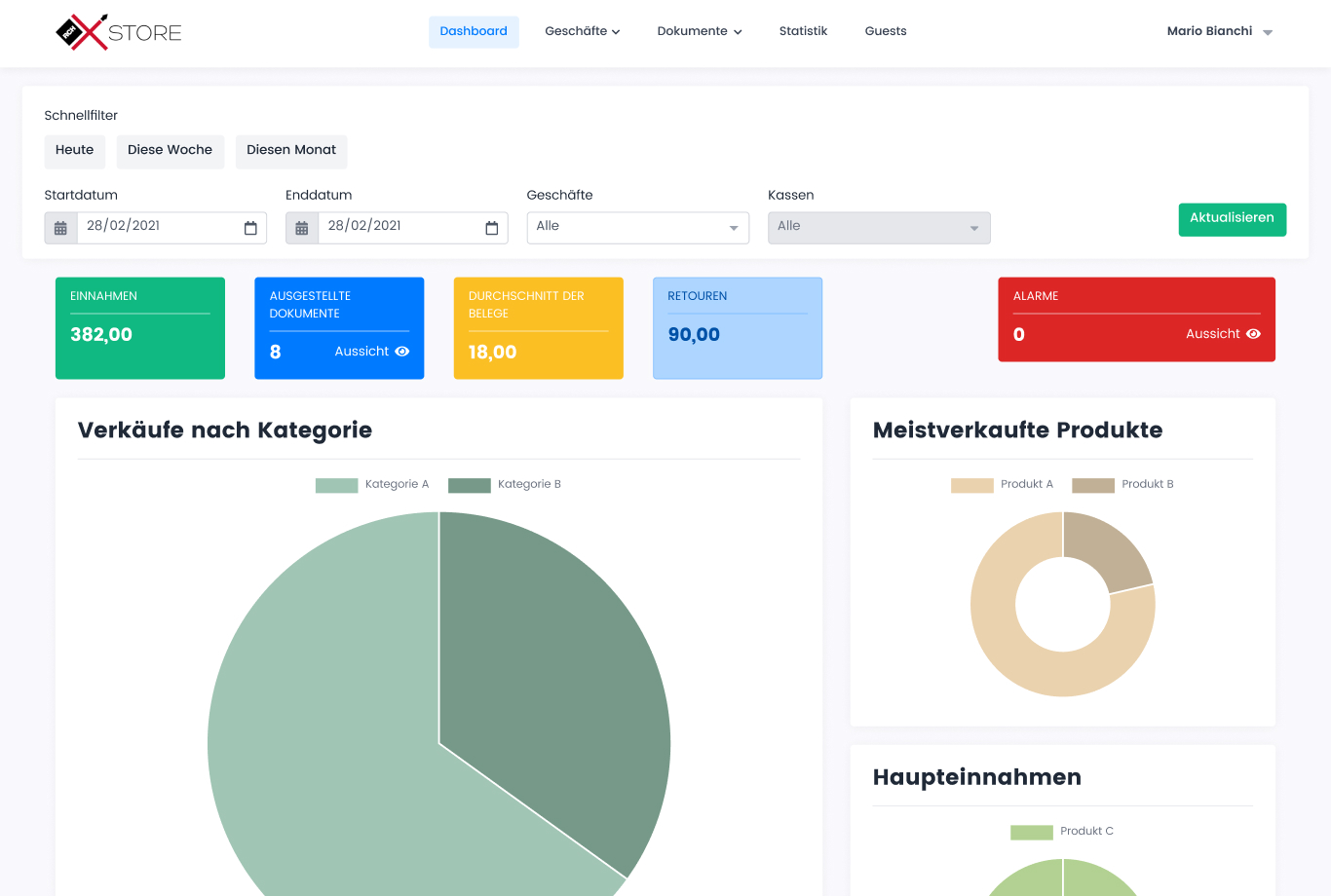Viewport: 1331px width, 896px height.
Task: Click the Enddatum date input field
Action: coord(413,228)
